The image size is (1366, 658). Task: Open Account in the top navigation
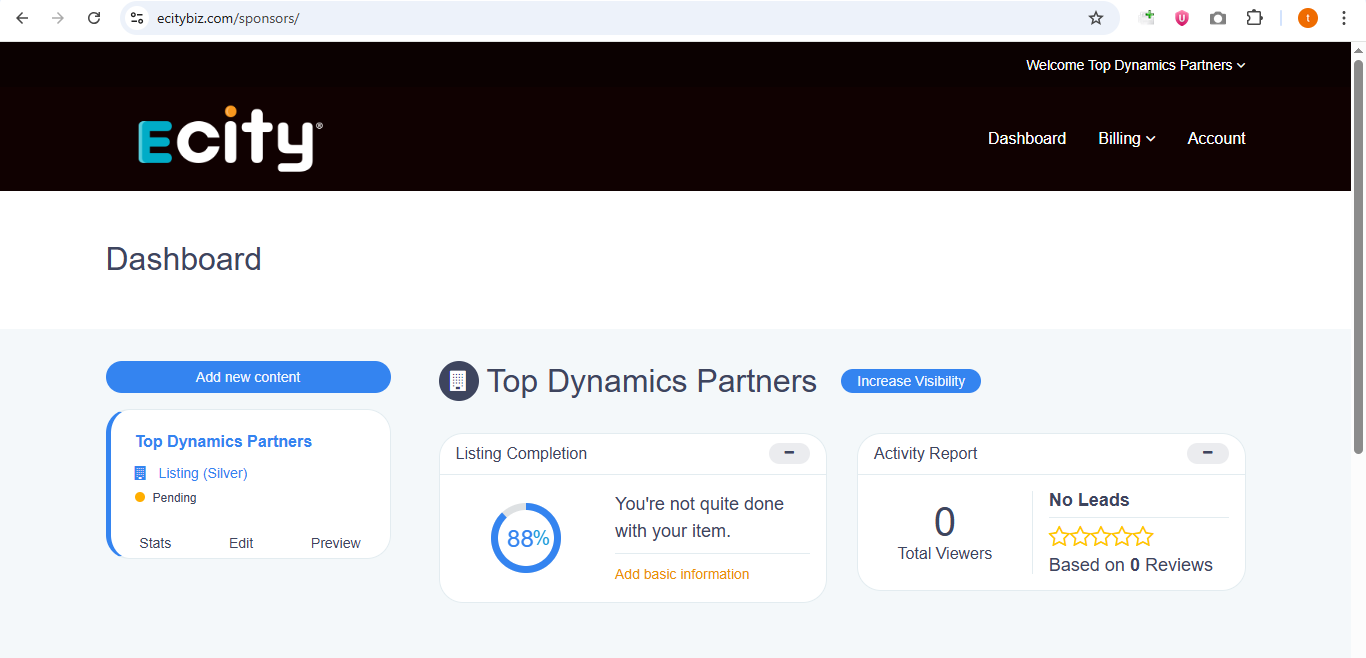click(1216, 138)
